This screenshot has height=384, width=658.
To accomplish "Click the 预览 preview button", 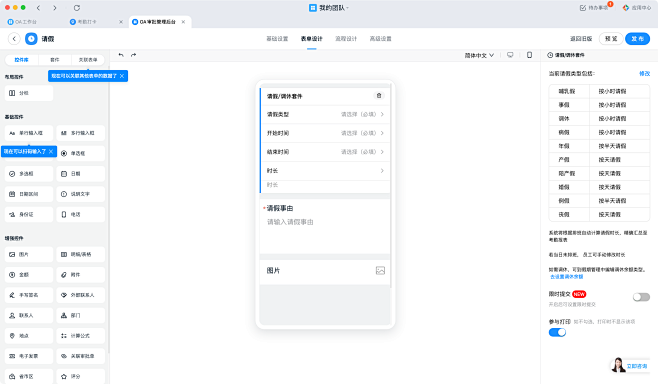I will [611, 39].
